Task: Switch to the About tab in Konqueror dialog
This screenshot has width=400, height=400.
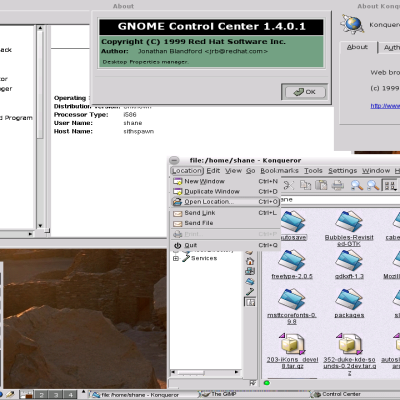Action: pos(358,47)
